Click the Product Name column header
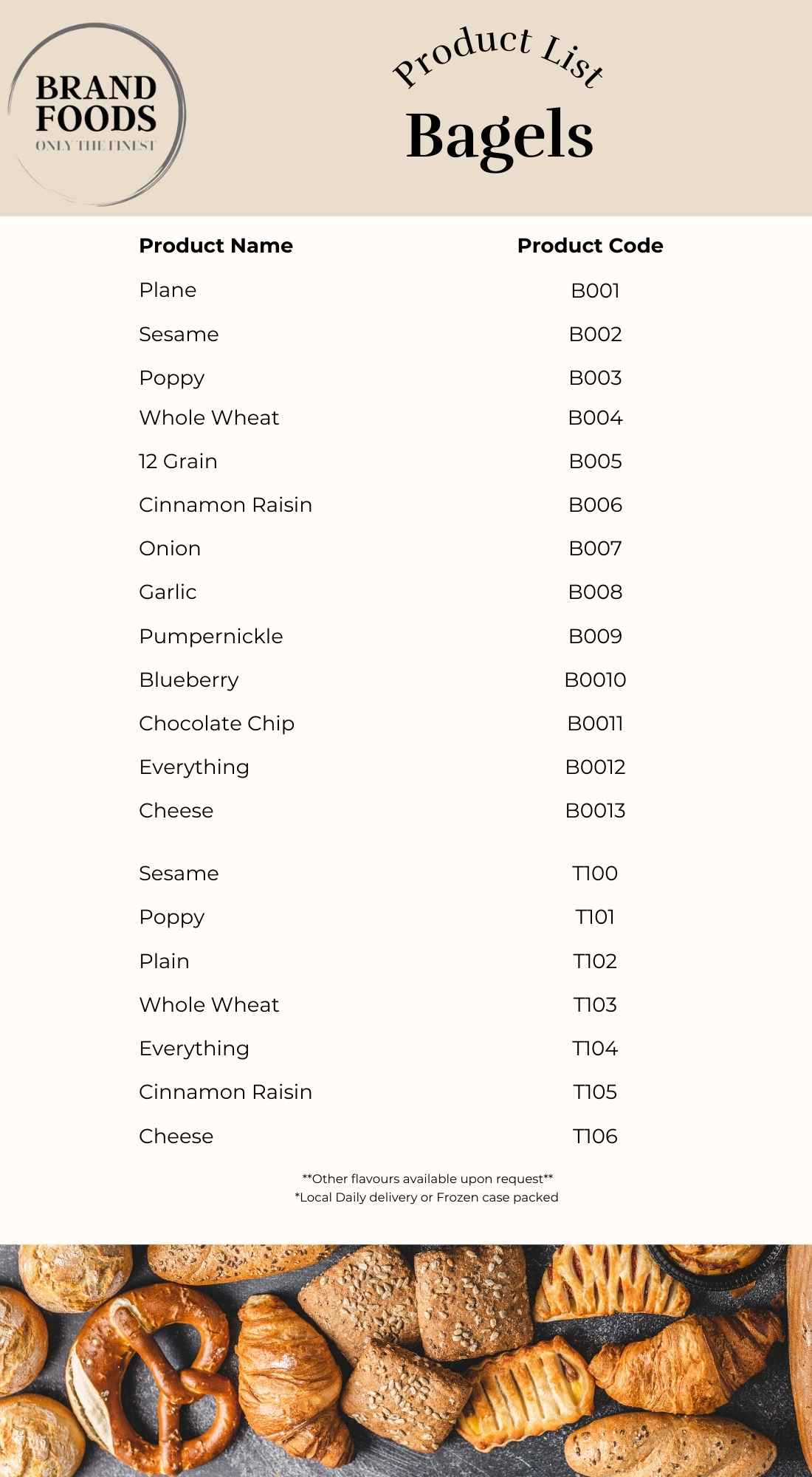 pyautogui.click(x=216, y=246)
